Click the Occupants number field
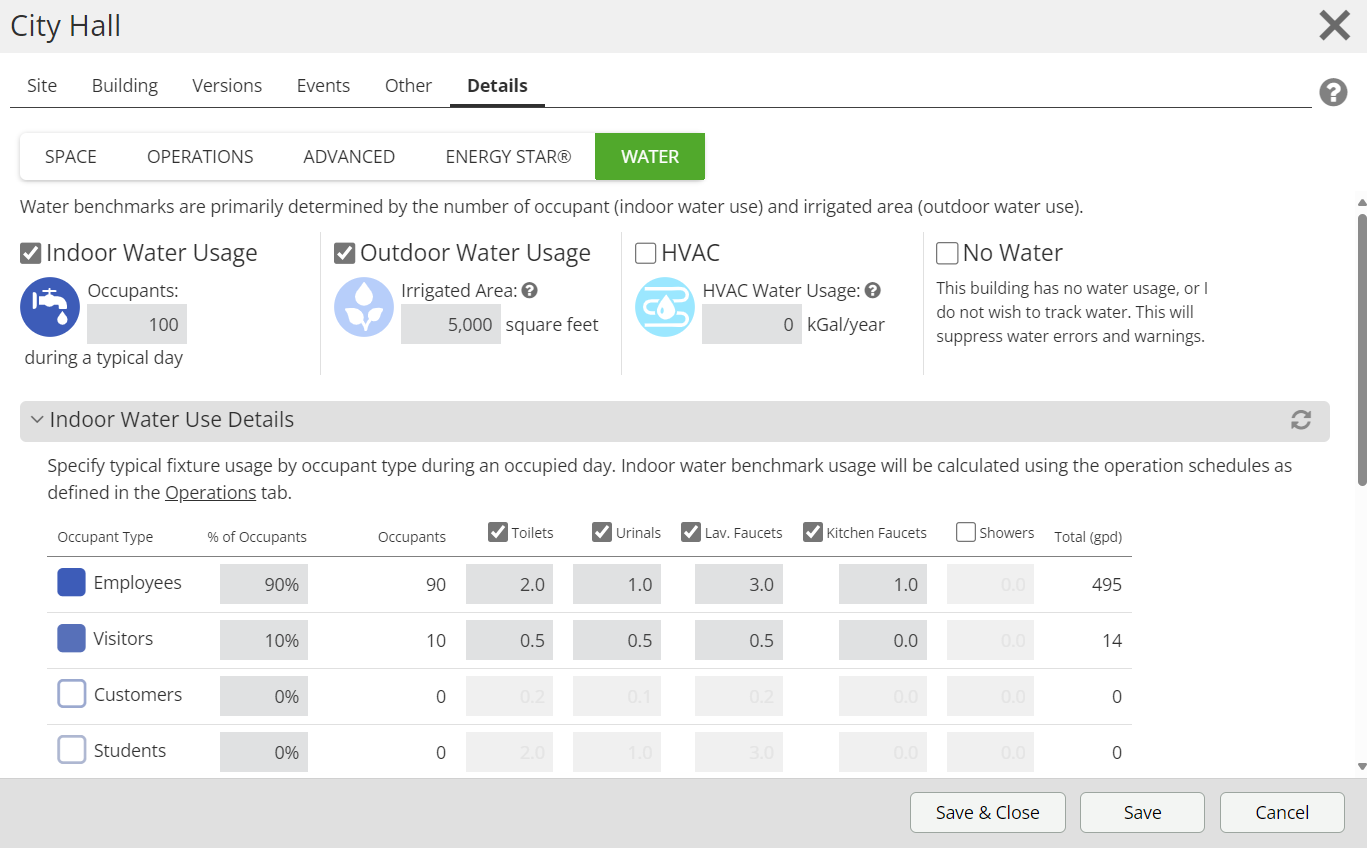1367x848 pixels. click(137, 325)
